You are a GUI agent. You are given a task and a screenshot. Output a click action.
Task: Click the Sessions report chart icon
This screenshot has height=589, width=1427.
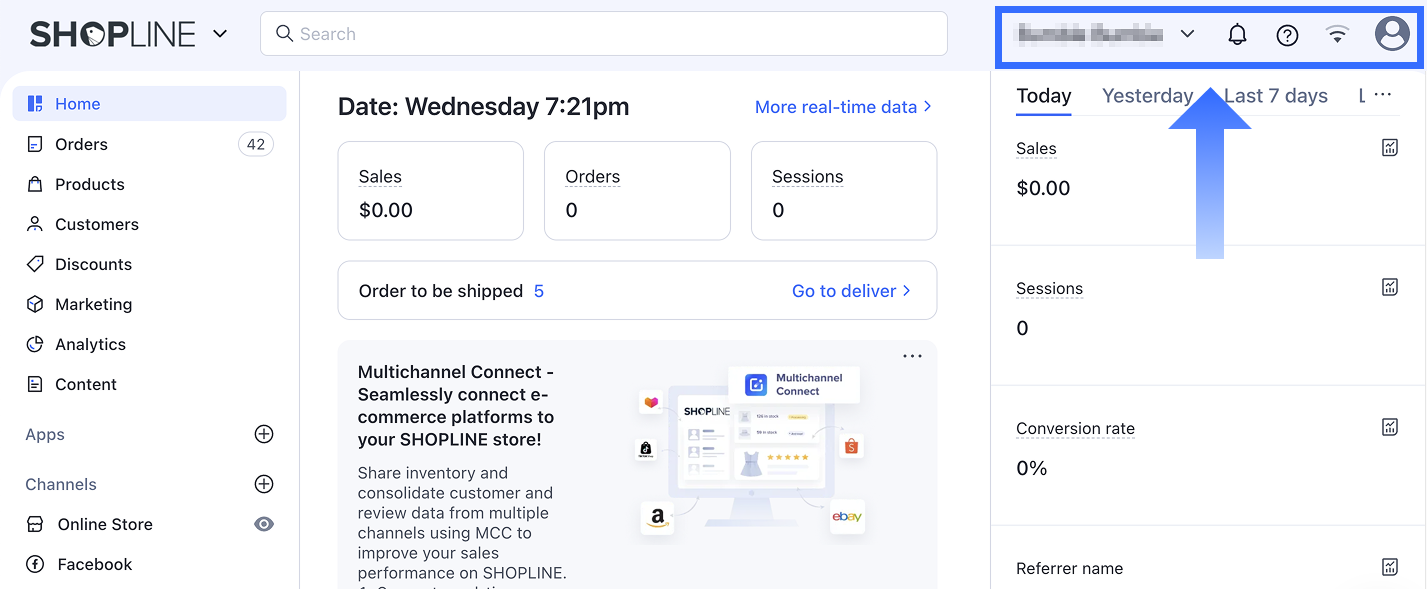coord(1389,288)
